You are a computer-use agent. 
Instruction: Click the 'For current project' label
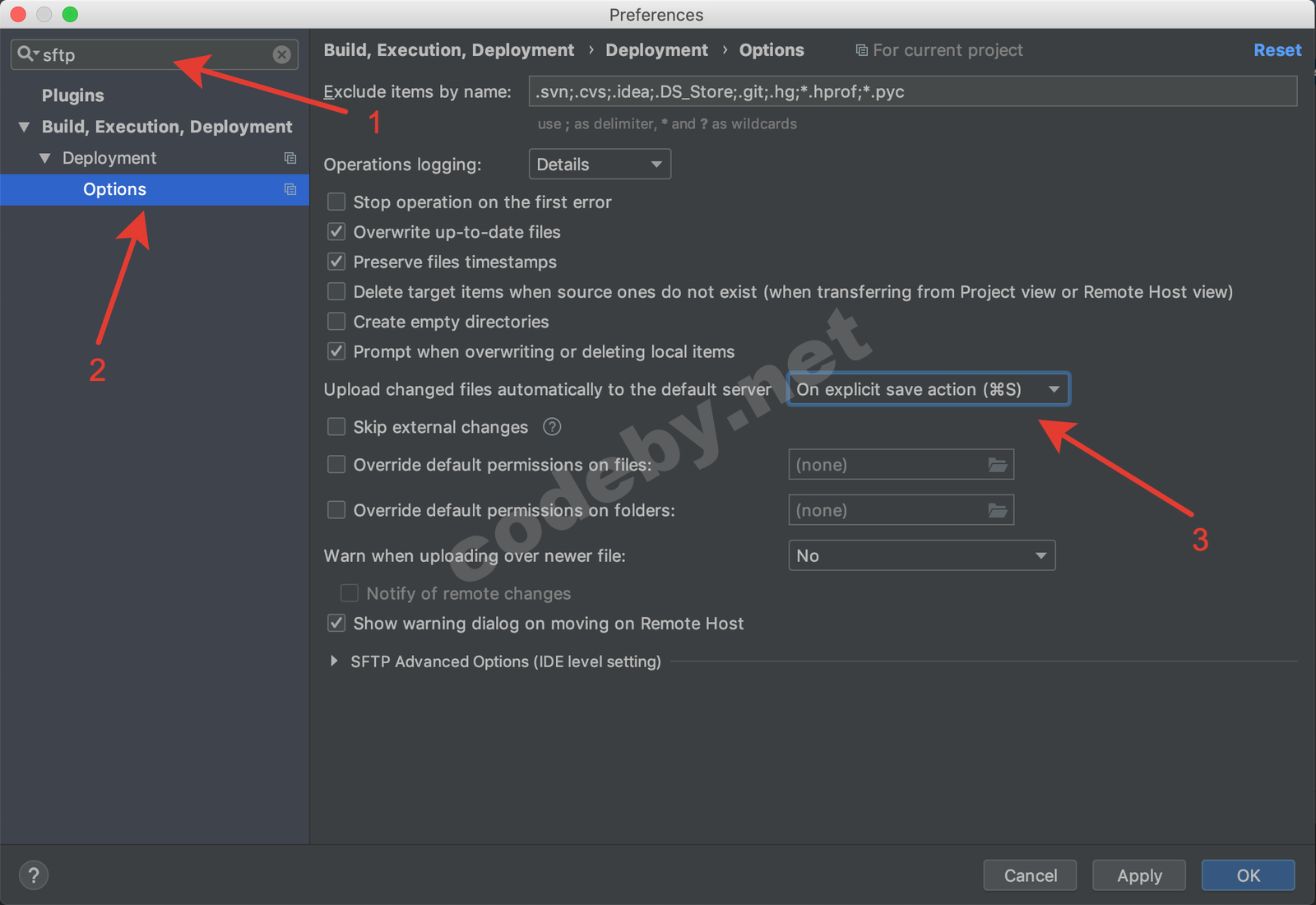(x=948, y=50)
